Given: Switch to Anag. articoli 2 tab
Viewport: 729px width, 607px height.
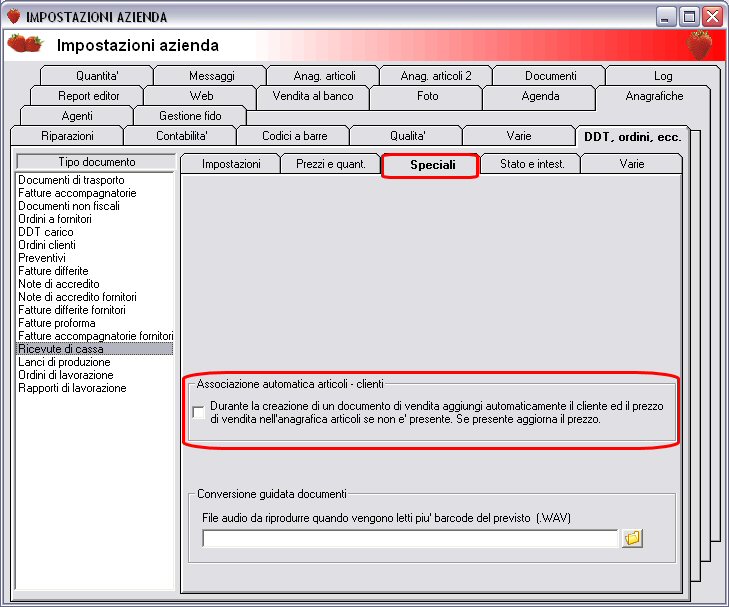Looking at the screenshot, I should [x=436, y=76].
